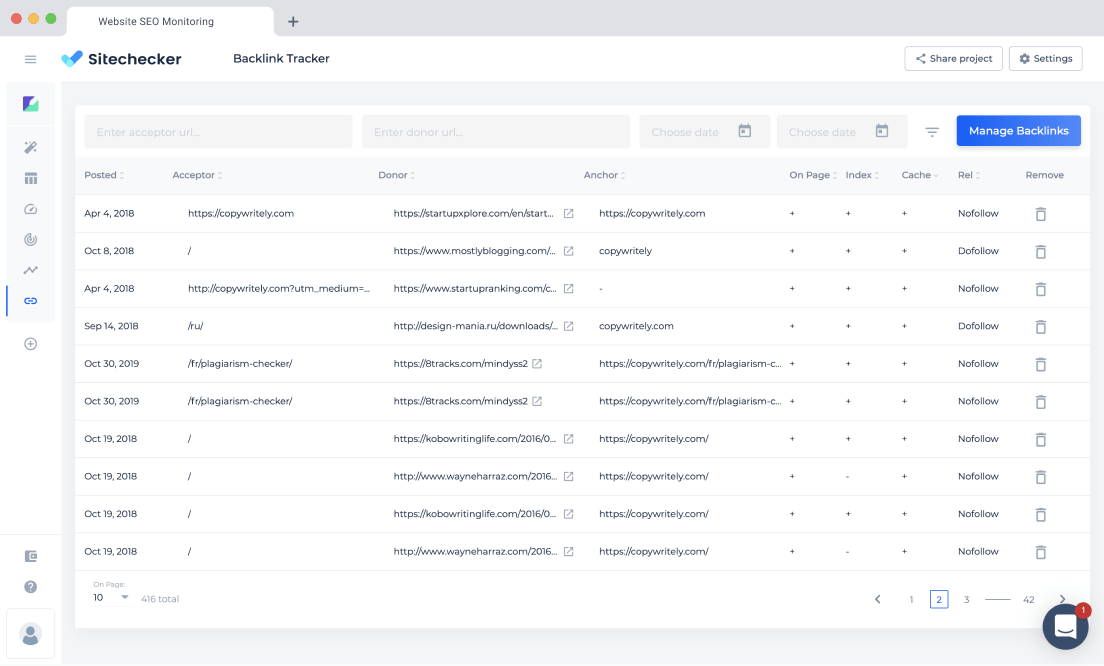
Task: Click the add plus circle in sidebar
Action: 30,344
